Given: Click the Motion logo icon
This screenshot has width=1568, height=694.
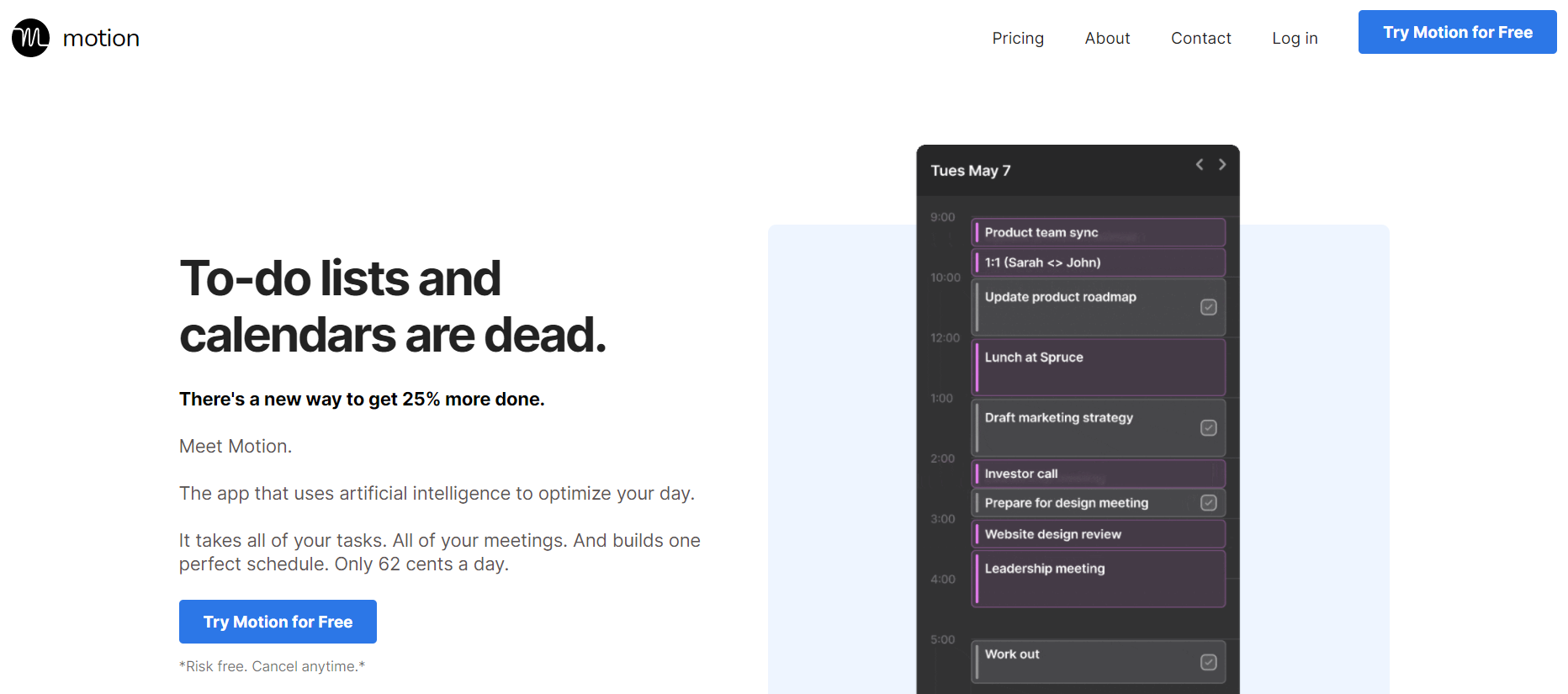Looking at the screenshot, I should click(x=30, y=38).
